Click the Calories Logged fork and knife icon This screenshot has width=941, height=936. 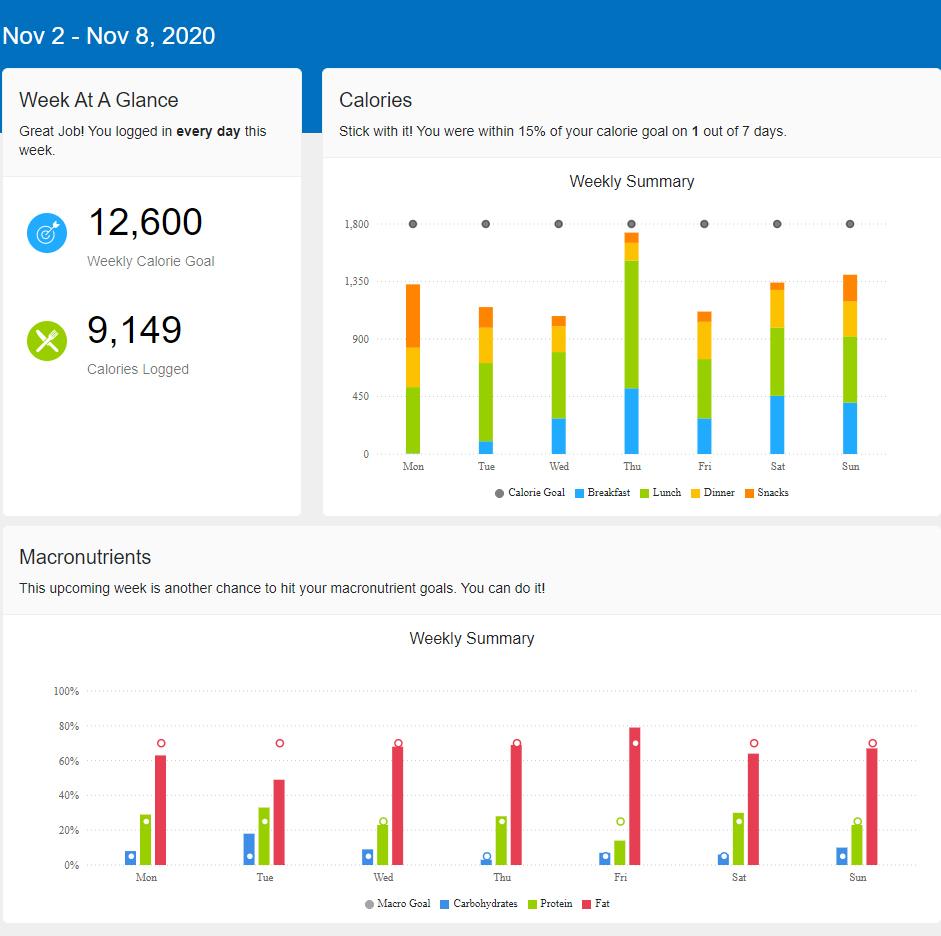pyautogui.click(x=46, y=341)
